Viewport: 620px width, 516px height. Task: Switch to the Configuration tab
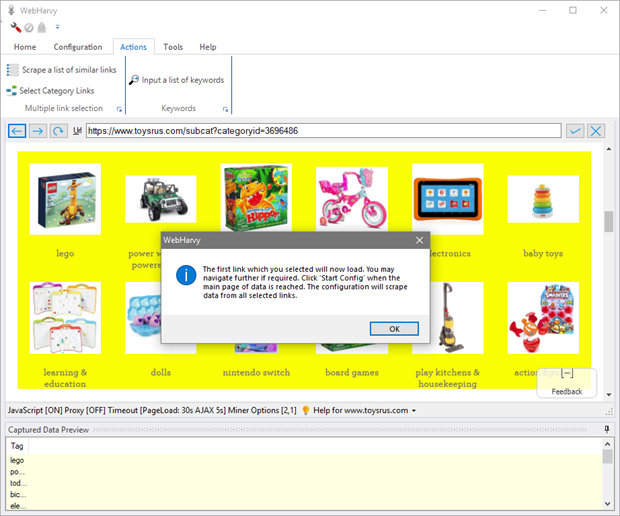(x=78, y=47)
